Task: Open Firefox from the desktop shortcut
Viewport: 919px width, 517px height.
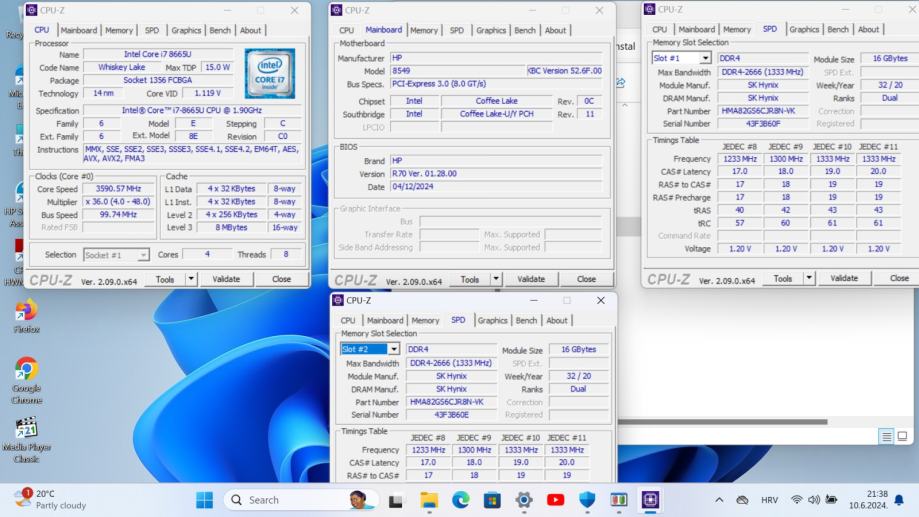Action: coord(26,311)
